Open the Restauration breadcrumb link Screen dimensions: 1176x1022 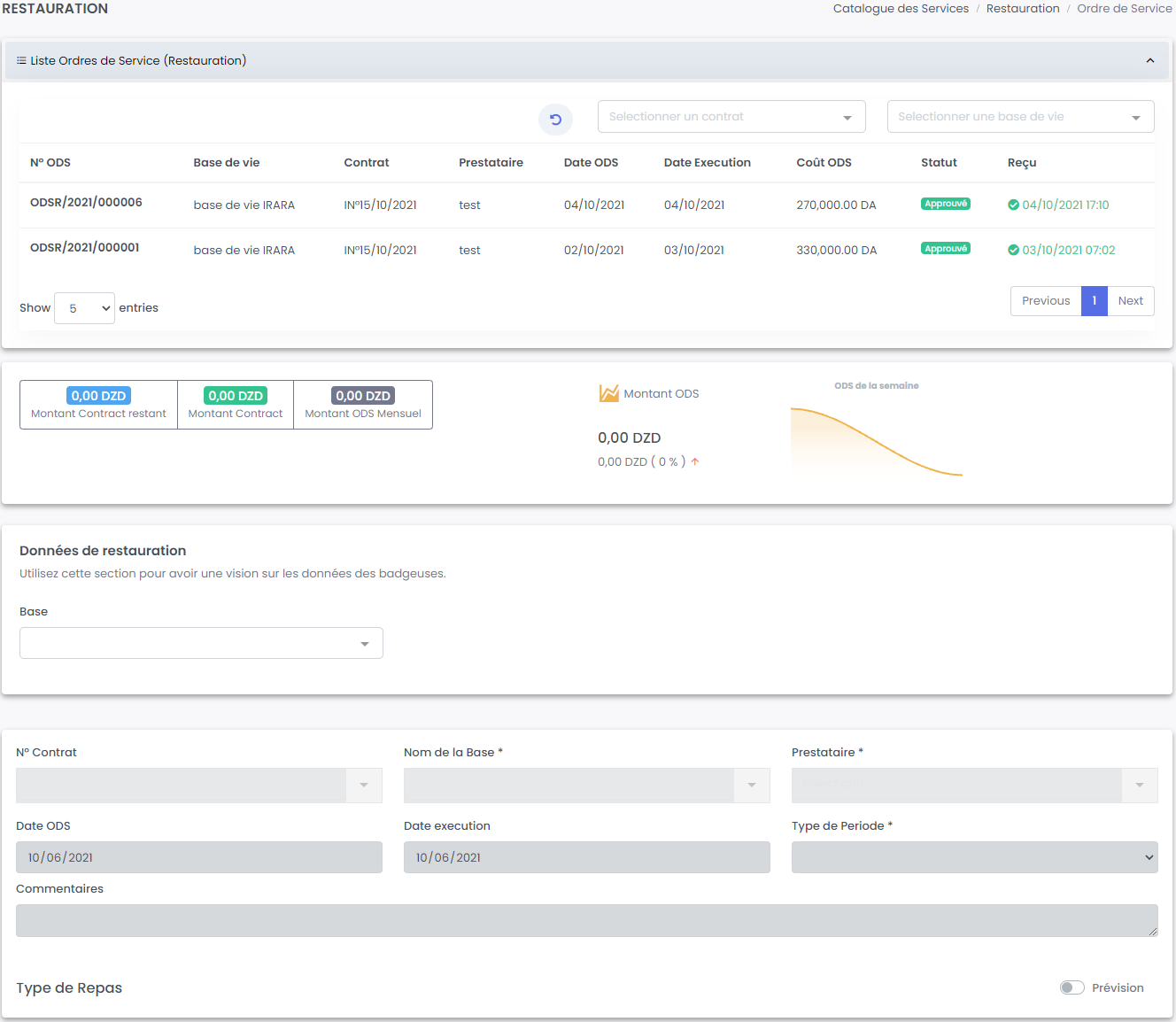(x=1022, y=9)
